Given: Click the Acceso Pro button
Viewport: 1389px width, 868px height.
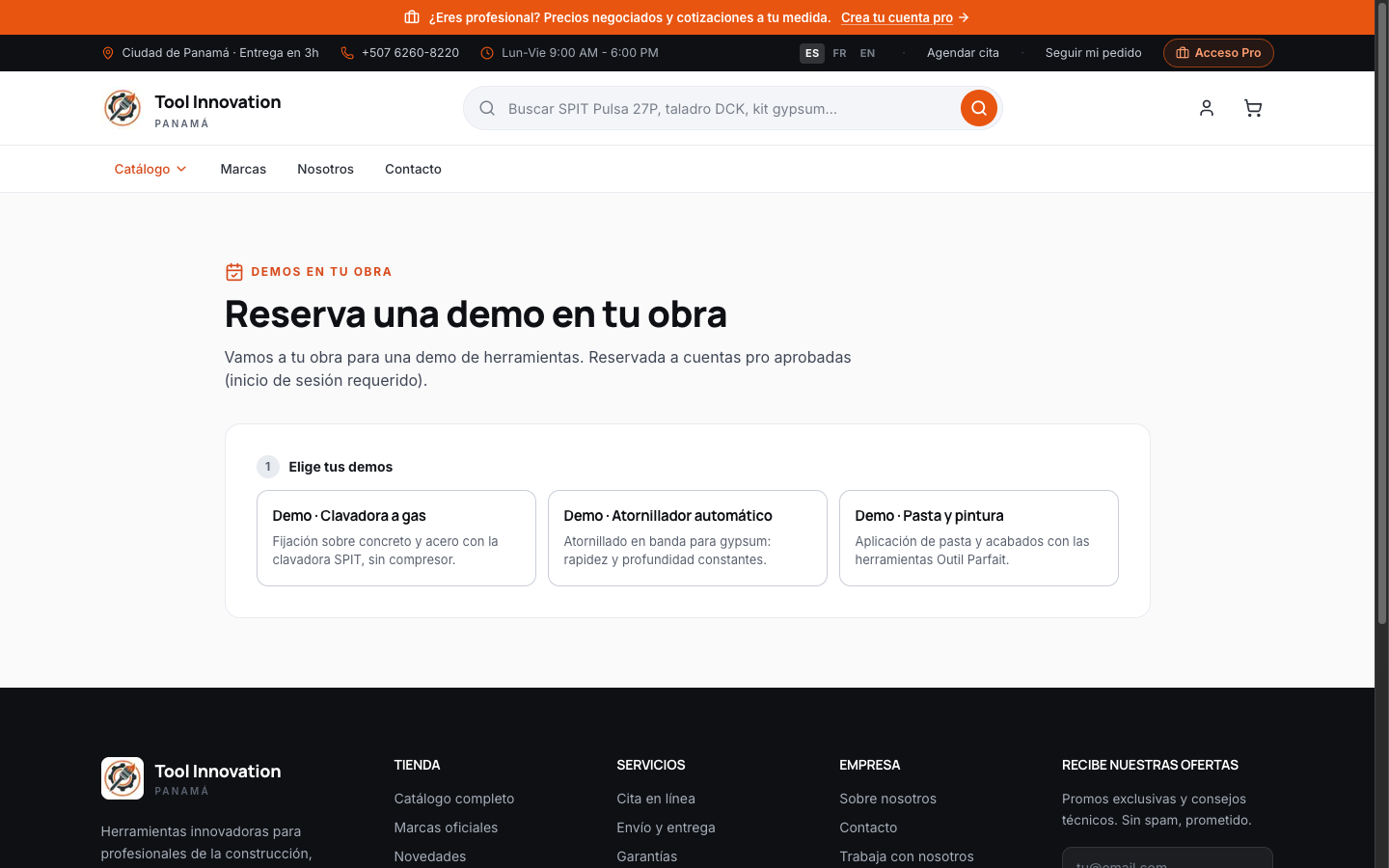Looking at the screenshot, I should click(x=1218, y=53).
